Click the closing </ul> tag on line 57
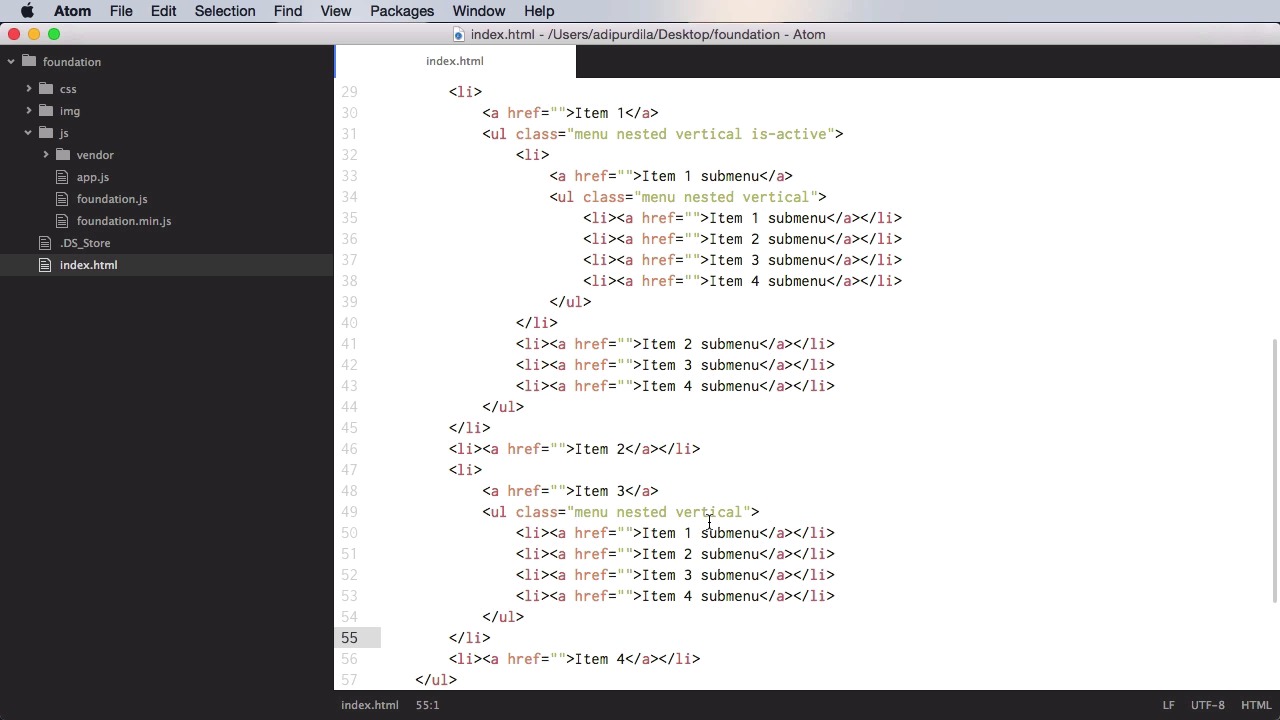Viewport: 1280px width, 720px height. click(x=436, y=680)
